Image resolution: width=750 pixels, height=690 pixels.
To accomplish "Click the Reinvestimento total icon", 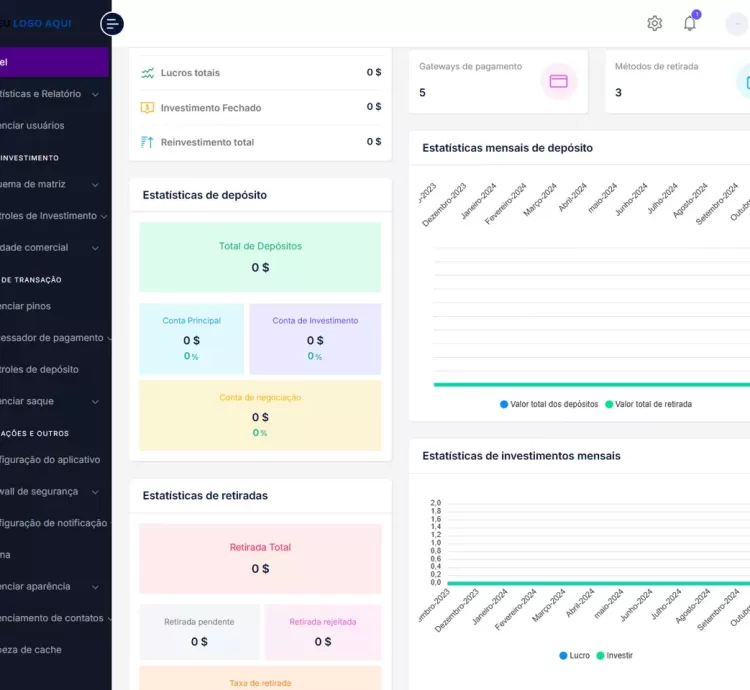I will click(x=148, y=142).
